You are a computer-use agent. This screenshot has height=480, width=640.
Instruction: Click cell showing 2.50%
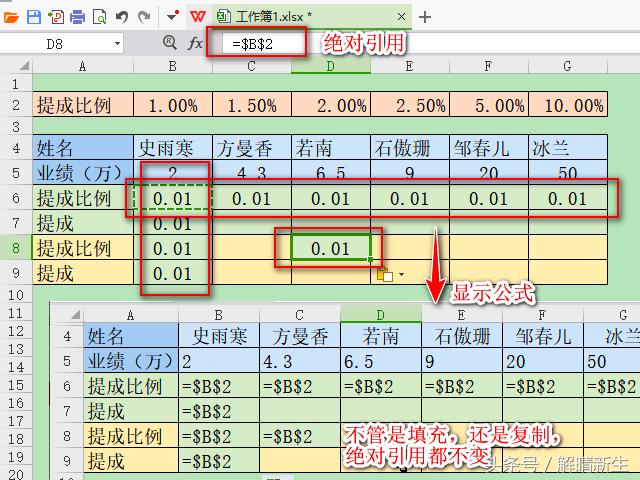point(409,105)
